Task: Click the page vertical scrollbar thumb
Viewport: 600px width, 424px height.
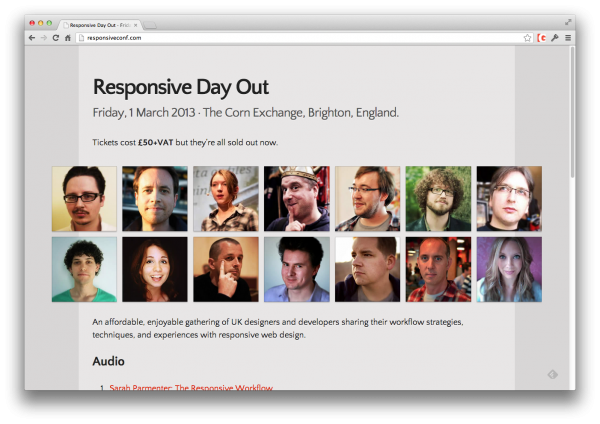Action: tap(572, 111)
